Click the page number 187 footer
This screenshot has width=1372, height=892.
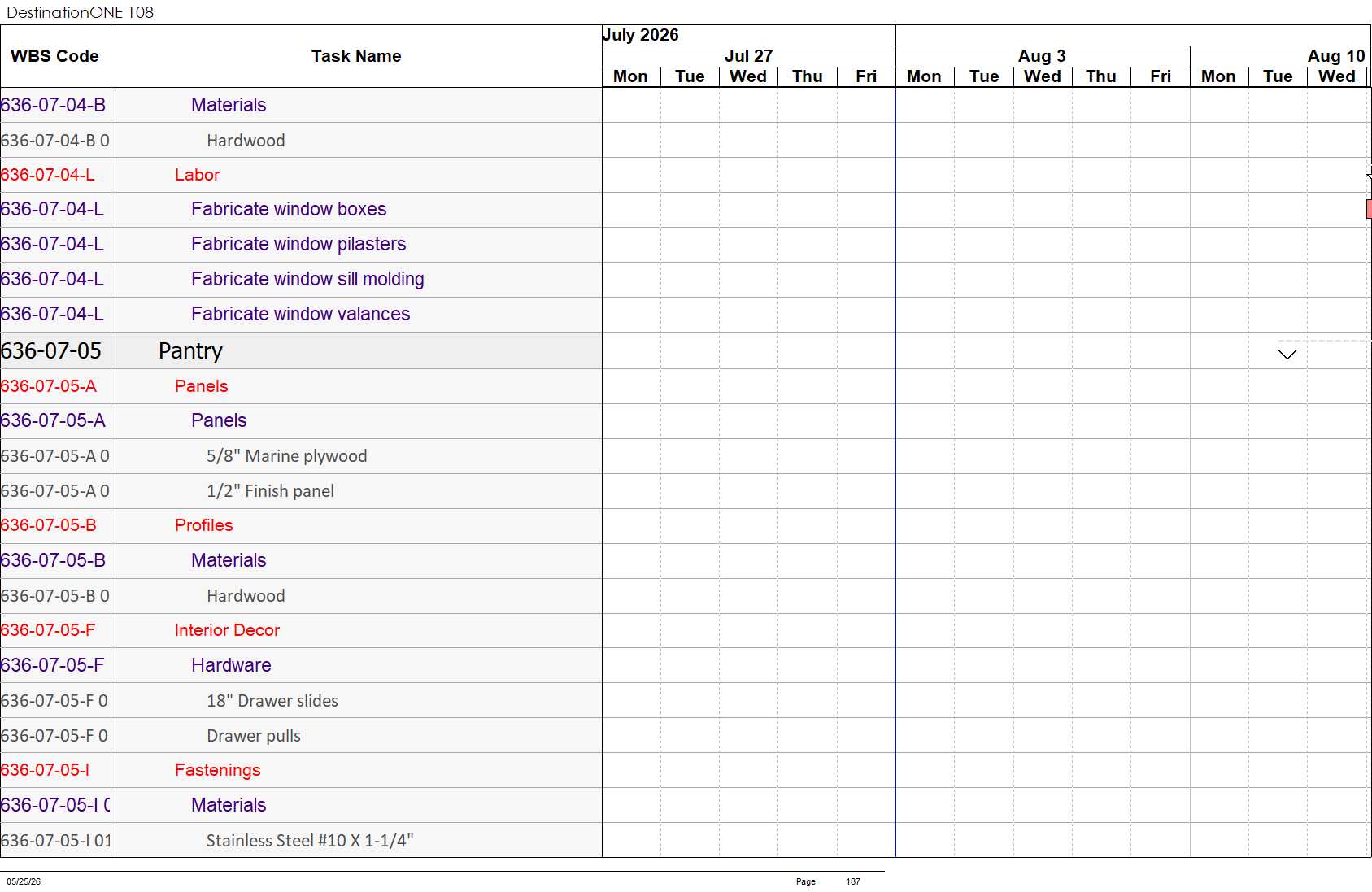pyautogui.click(x=852, y=881)
